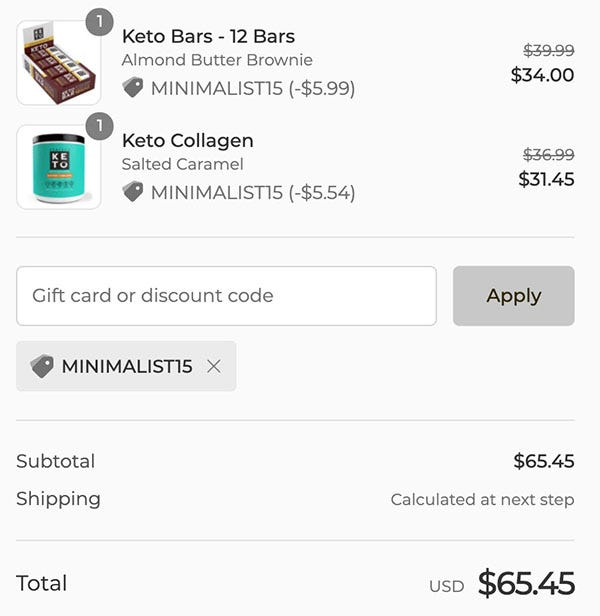Remove the MINIMALIST15 discount code
The image size is (600, 616).
pos(214,367)
